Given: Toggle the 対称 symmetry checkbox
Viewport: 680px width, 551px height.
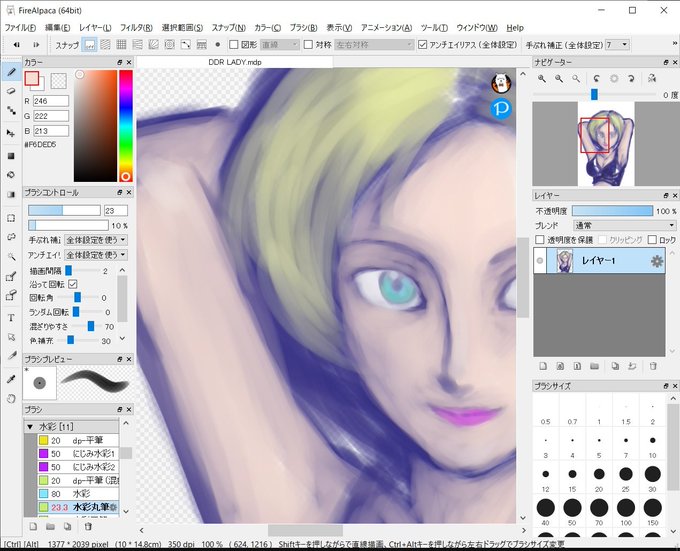Looking at the screenshot, I should (x=308, y=45).
